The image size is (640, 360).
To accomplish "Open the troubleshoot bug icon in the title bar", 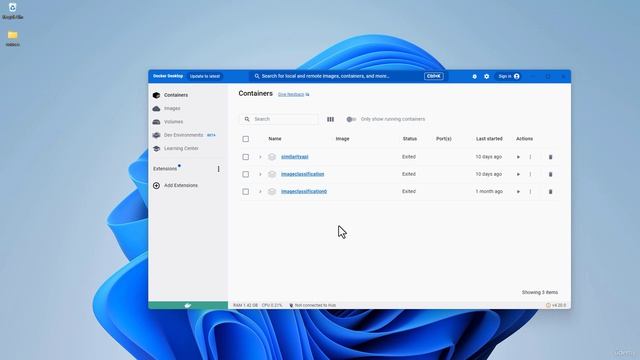I will click(474, 76).
